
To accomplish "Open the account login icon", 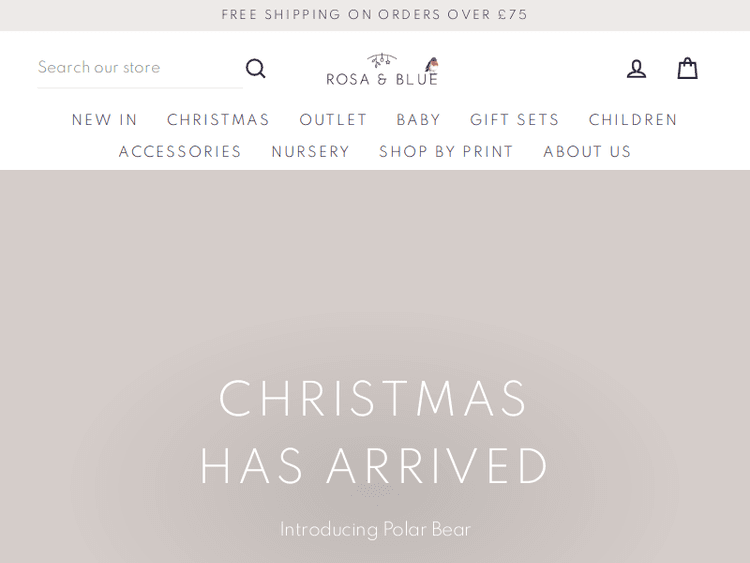I will pyautogui.click(x=636, y=69).
